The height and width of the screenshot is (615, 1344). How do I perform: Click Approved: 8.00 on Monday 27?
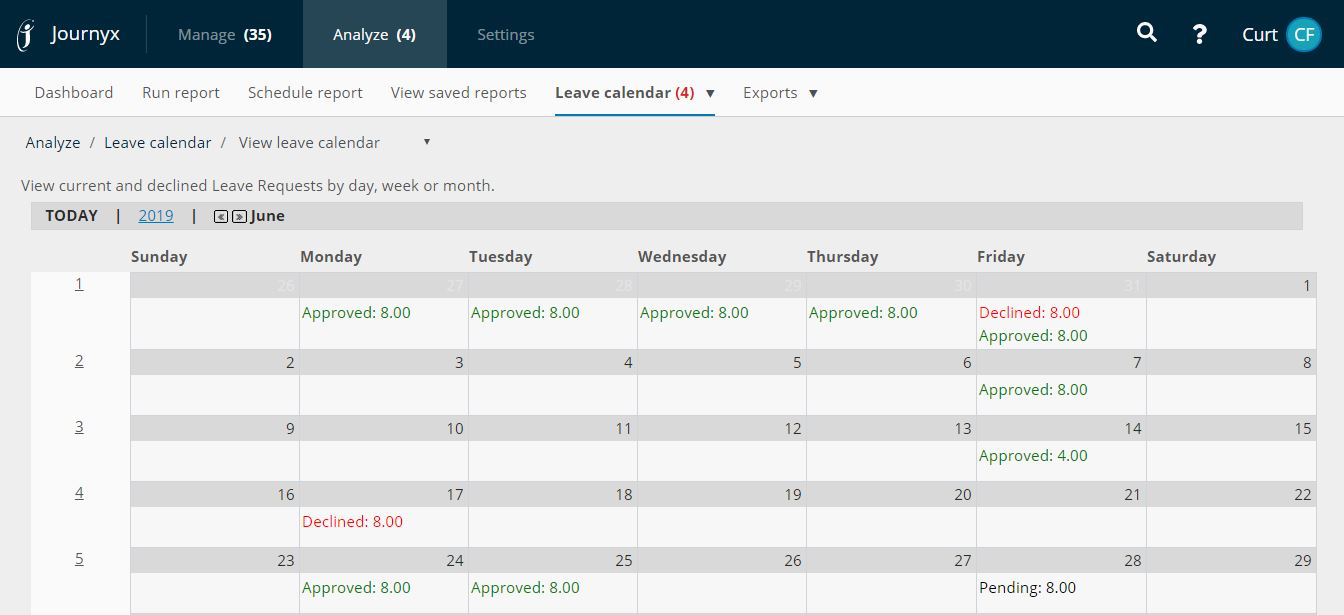[x=356, y=312]
